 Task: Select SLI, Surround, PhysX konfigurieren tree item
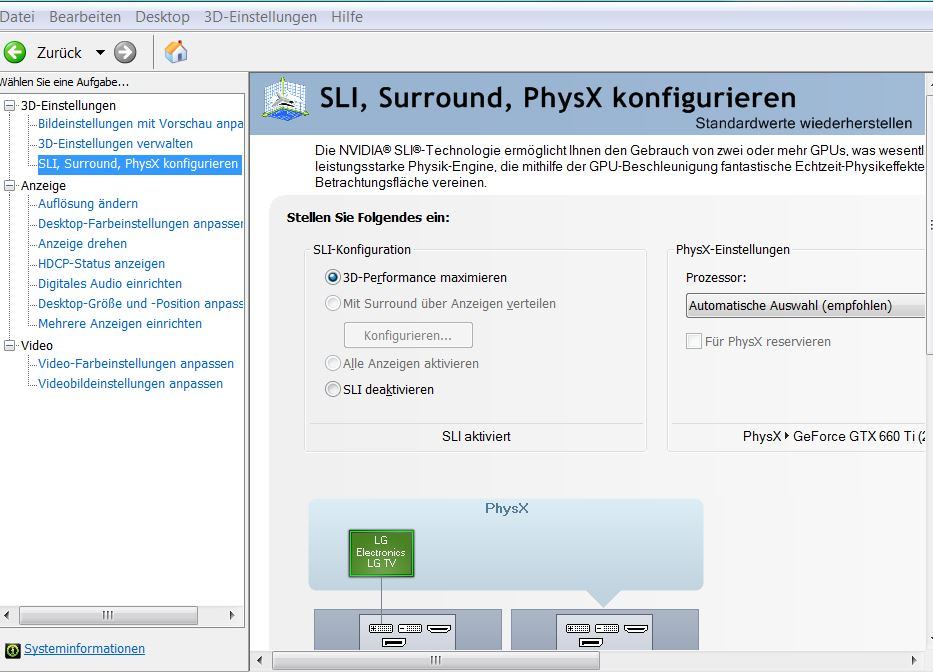point(139,164)
